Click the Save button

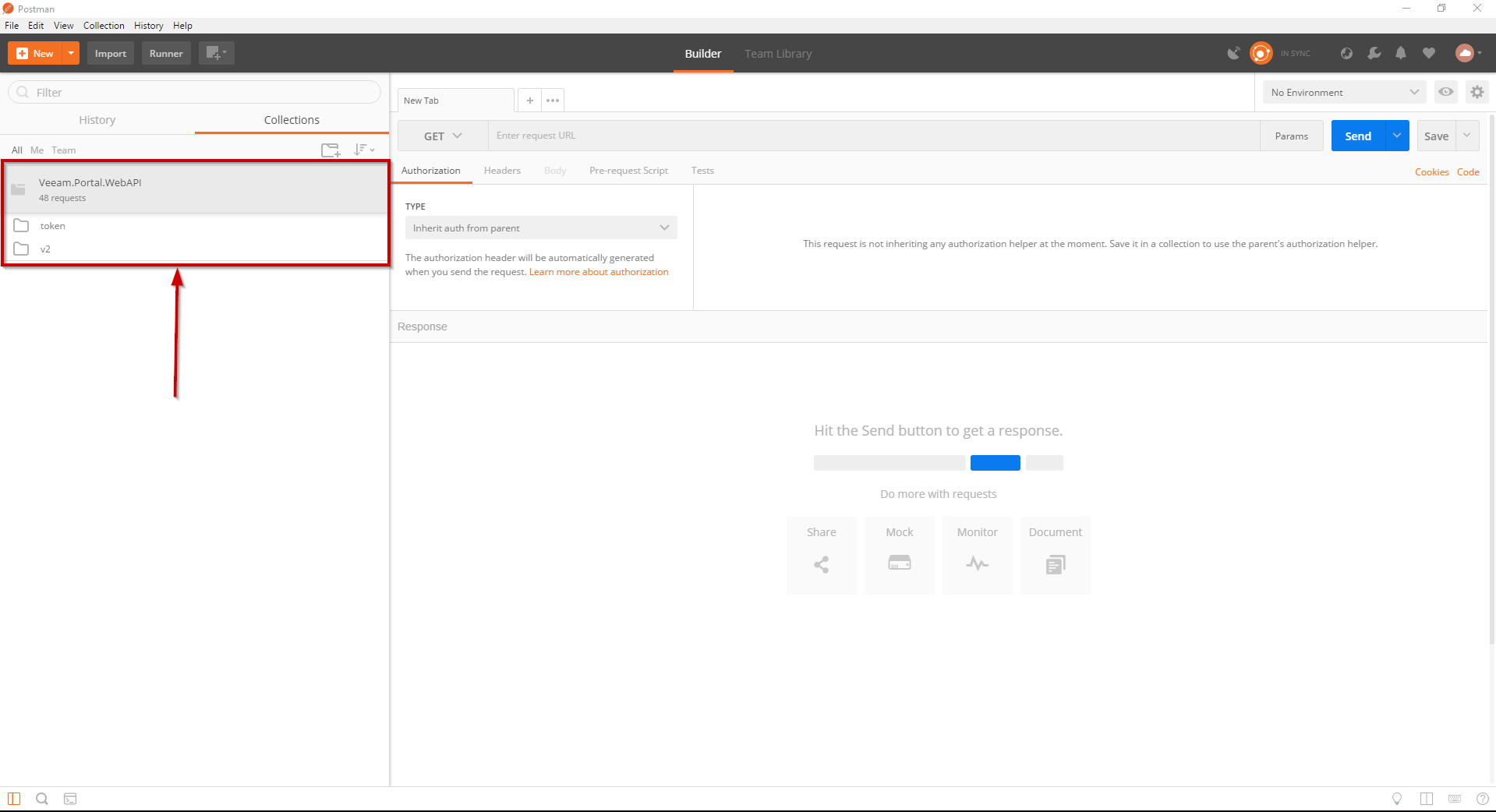1436,136
